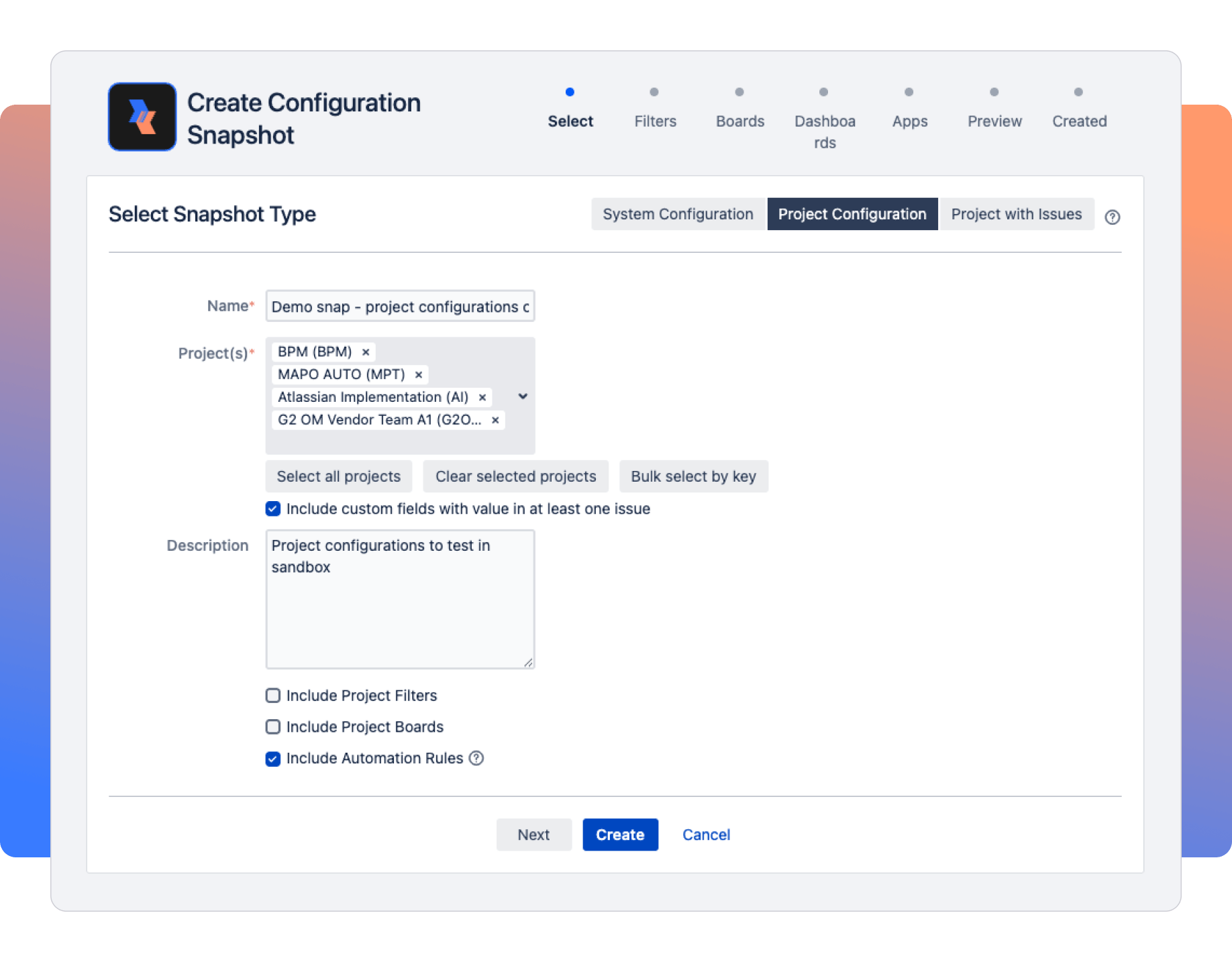Expand the Project(s) dropdown chevron
1232x962 pixels.
[x=523, y=396]
